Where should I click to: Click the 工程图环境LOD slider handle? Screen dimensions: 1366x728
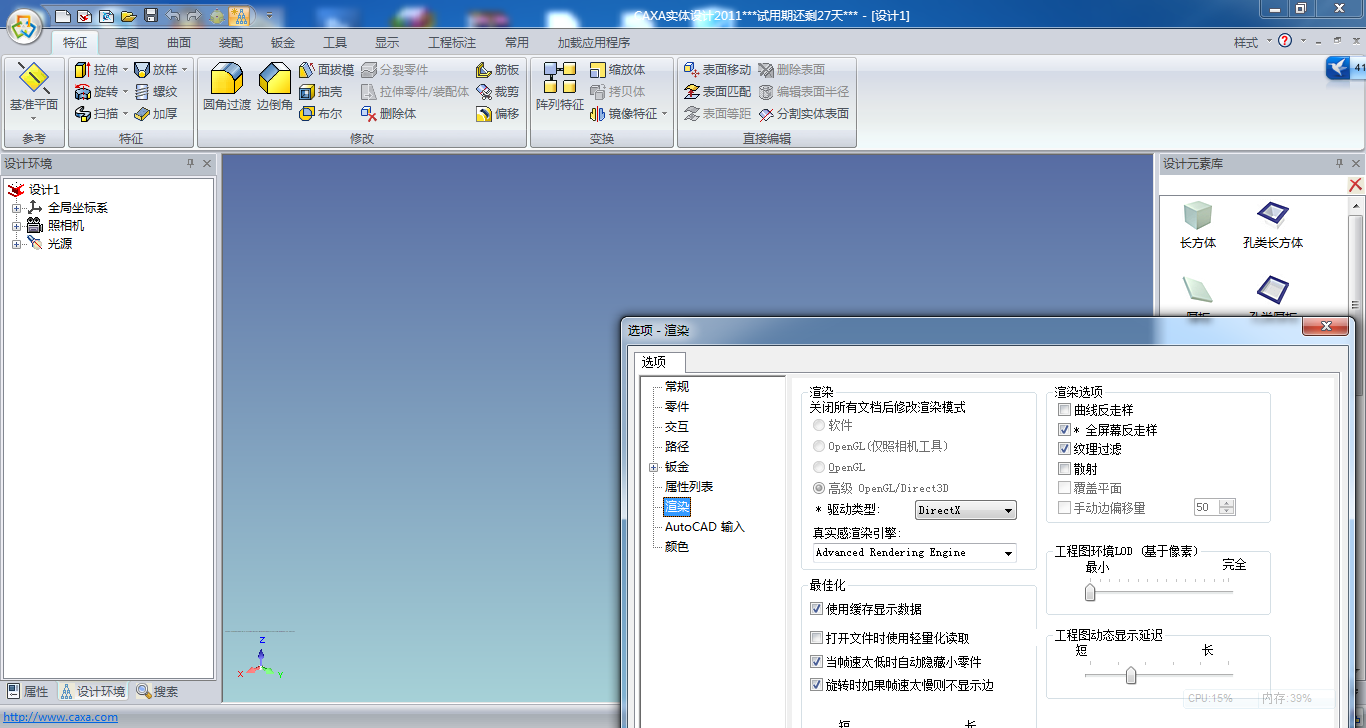click(x=1090, y=592)
